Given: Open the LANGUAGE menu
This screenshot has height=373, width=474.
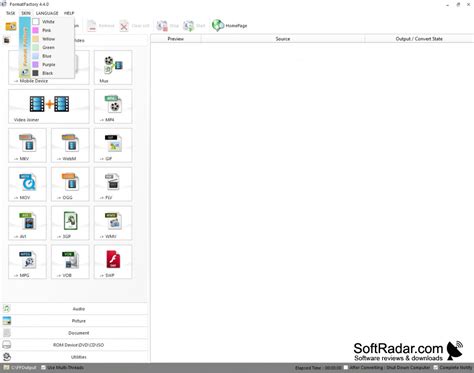Looking at the screenshot, I should coord(47,13).
